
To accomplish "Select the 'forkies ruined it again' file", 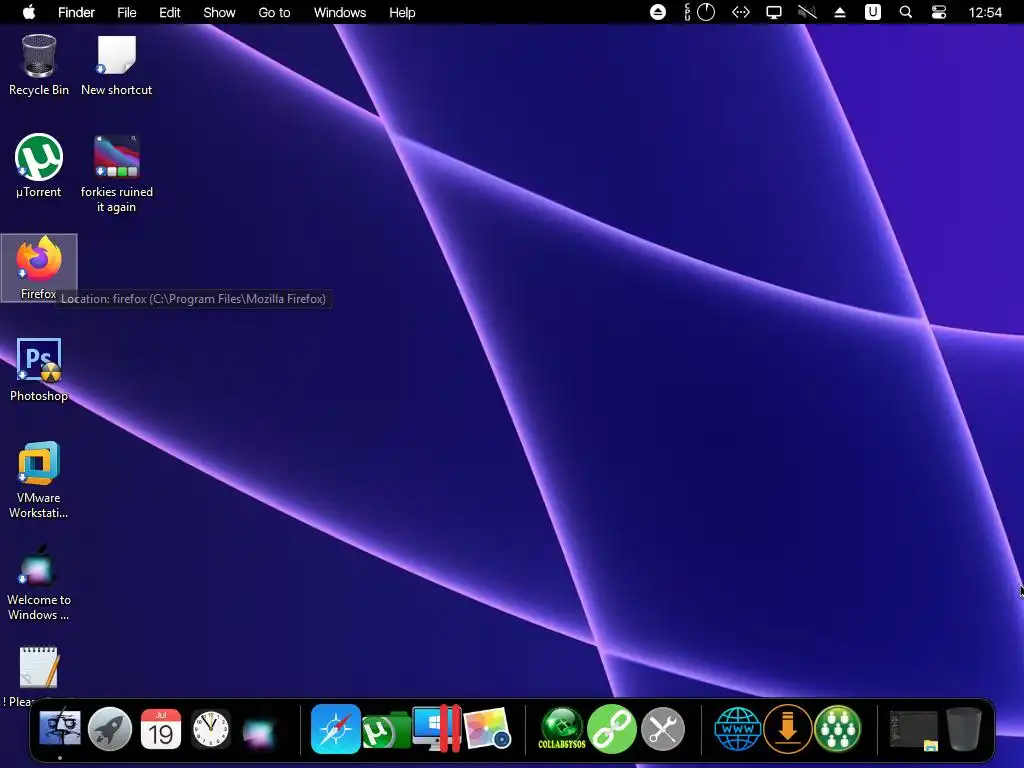I will pos(116,173).
